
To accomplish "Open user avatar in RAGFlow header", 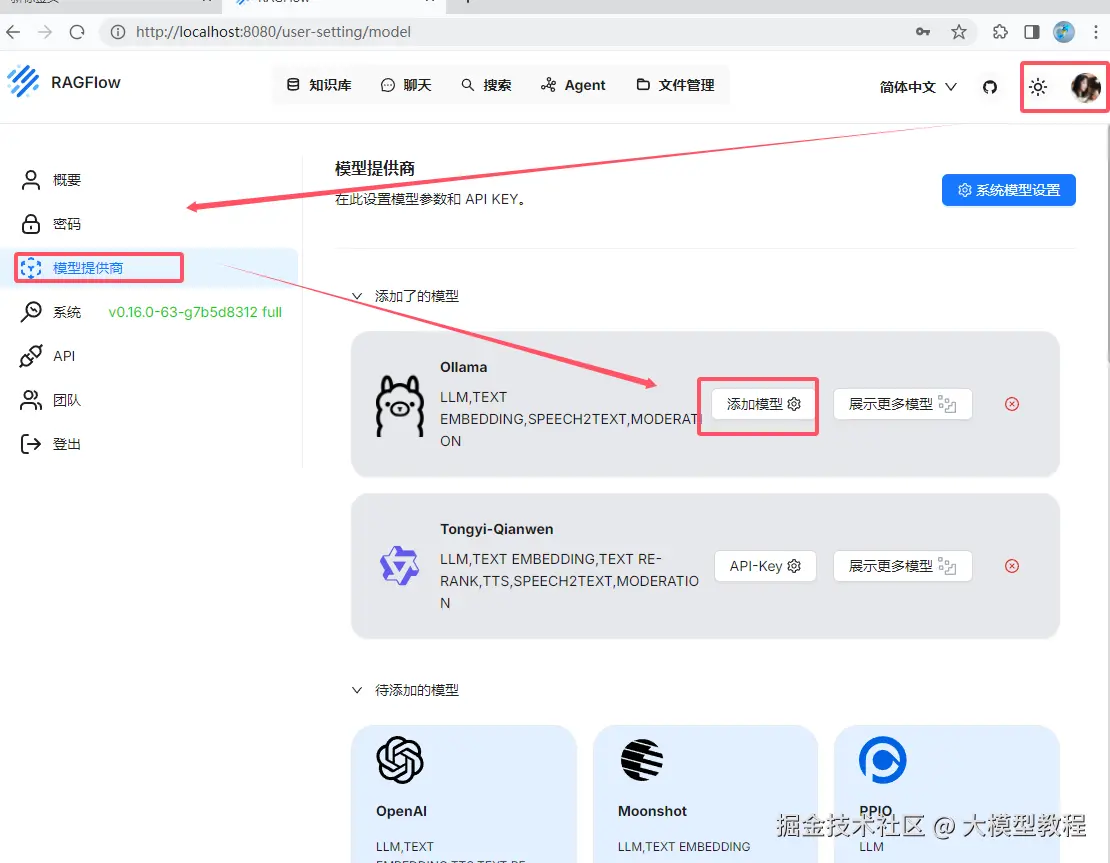I will tap(1085, 87).
